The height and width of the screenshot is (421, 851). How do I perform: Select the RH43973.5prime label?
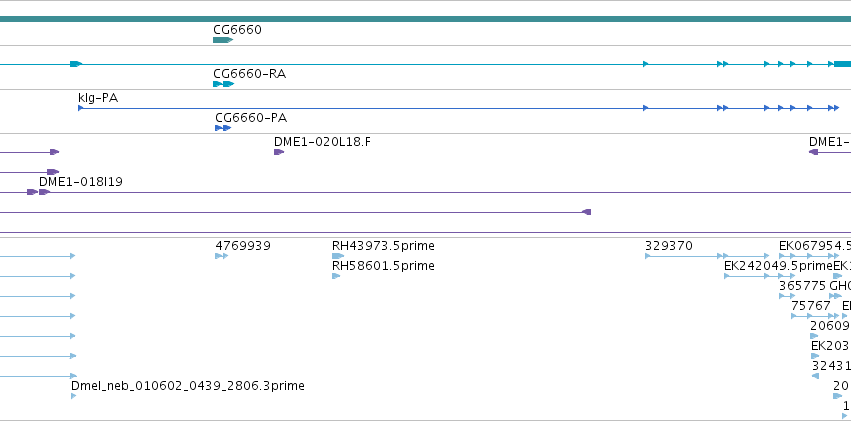[383, 246]
